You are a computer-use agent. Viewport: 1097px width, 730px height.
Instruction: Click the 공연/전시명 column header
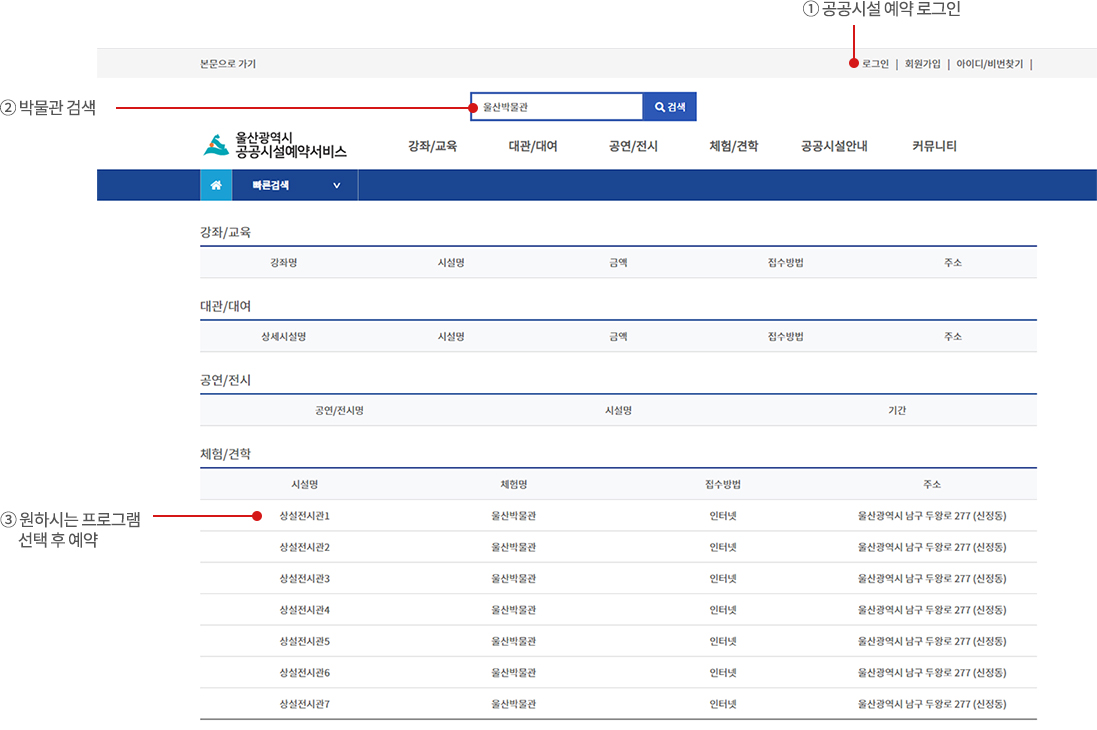[339, 411]
